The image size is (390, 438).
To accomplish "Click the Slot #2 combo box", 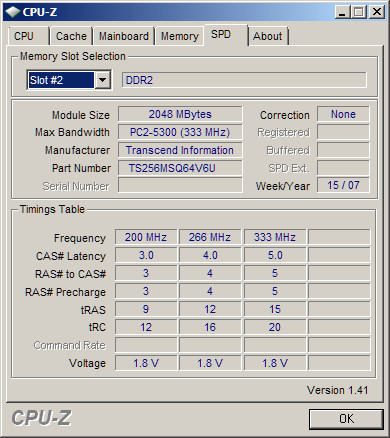I will [x=69, y=80].
